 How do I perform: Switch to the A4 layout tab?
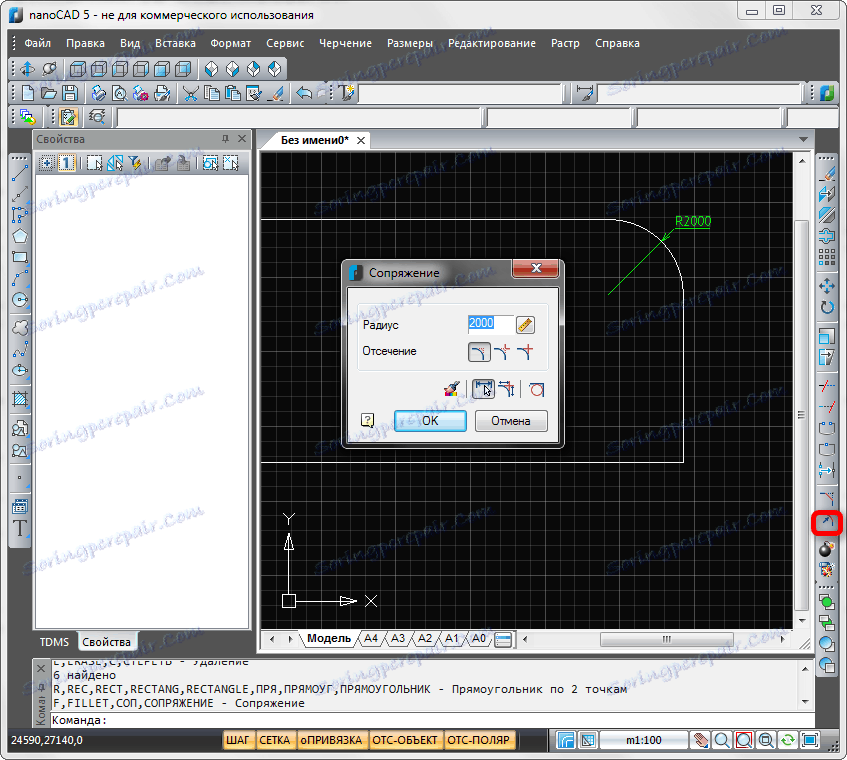tap(371, 638)
